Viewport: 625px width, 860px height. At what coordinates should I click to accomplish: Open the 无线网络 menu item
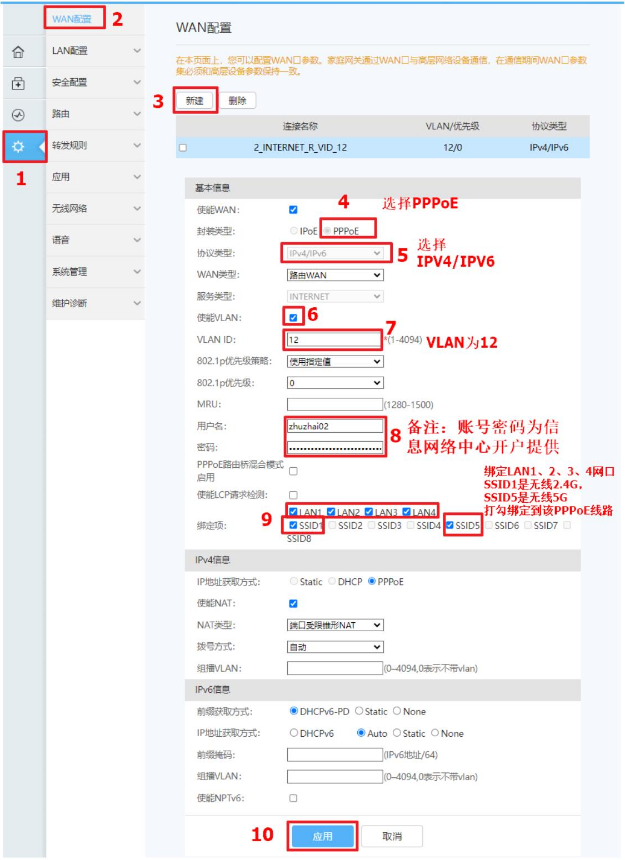pos(94,208)
